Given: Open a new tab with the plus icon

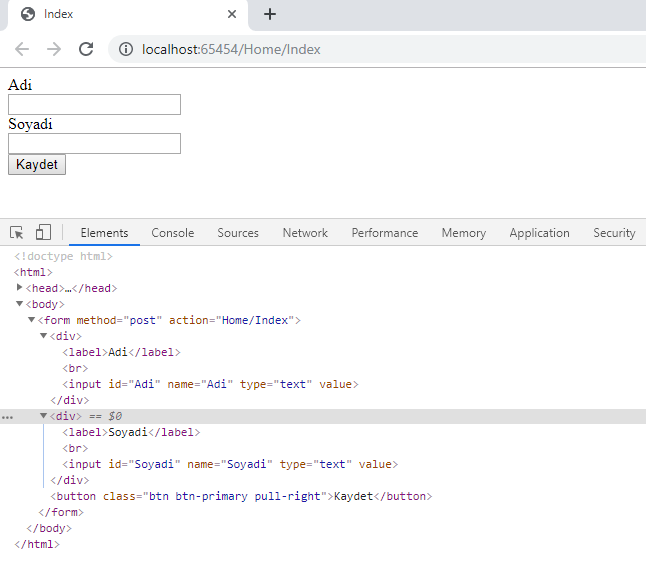Looking at the screenshot, I should pyautogui.click(x=270, y=14).
